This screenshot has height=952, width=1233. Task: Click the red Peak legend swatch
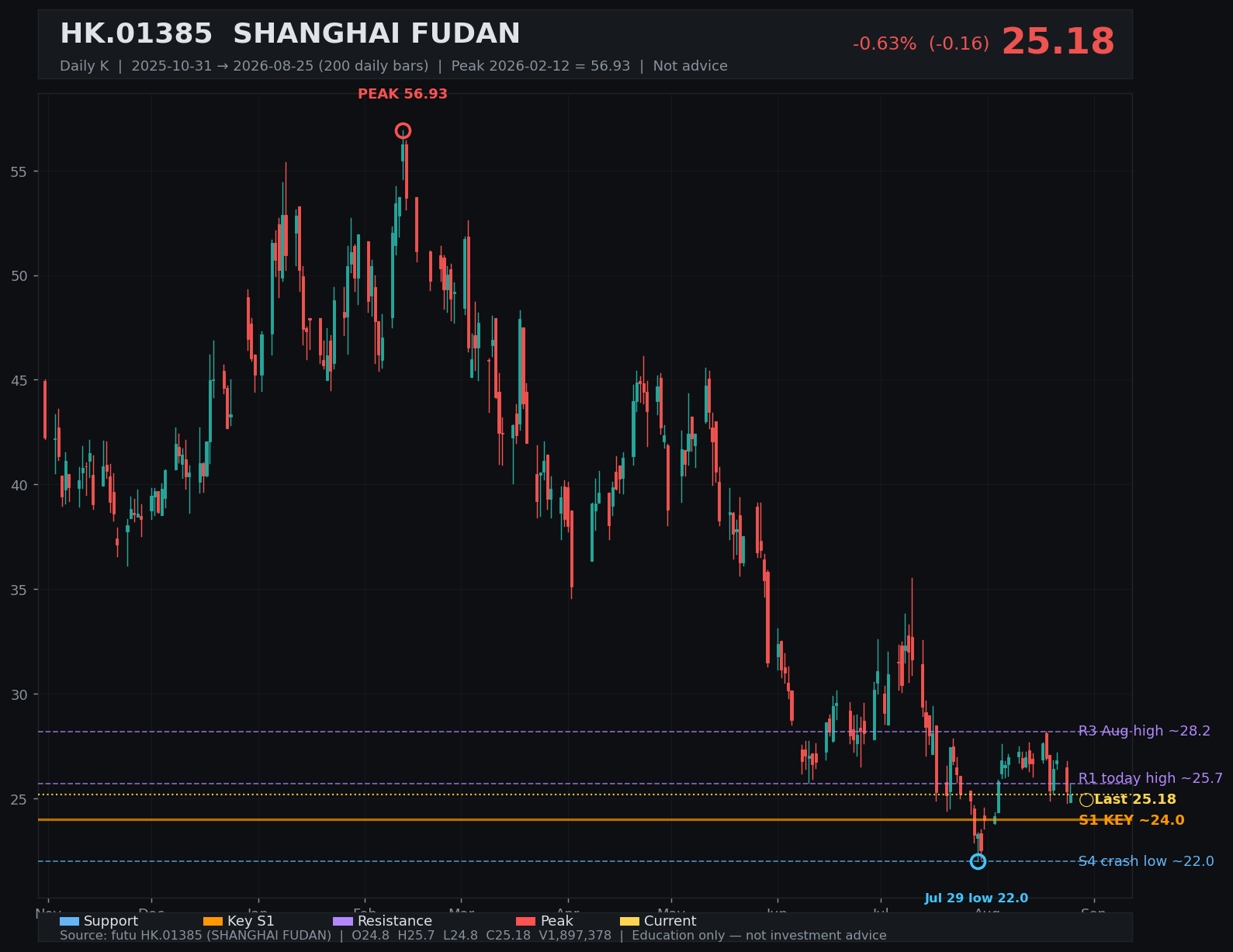pyautogui.click(x=525, y=921)
